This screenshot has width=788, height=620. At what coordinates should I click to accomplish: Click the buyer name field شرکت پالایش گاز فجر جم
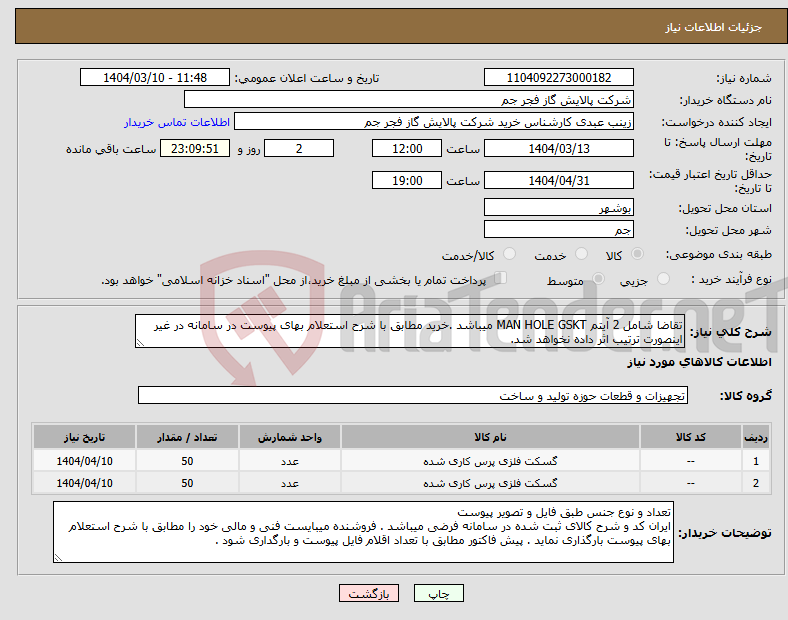coord(409,99)
